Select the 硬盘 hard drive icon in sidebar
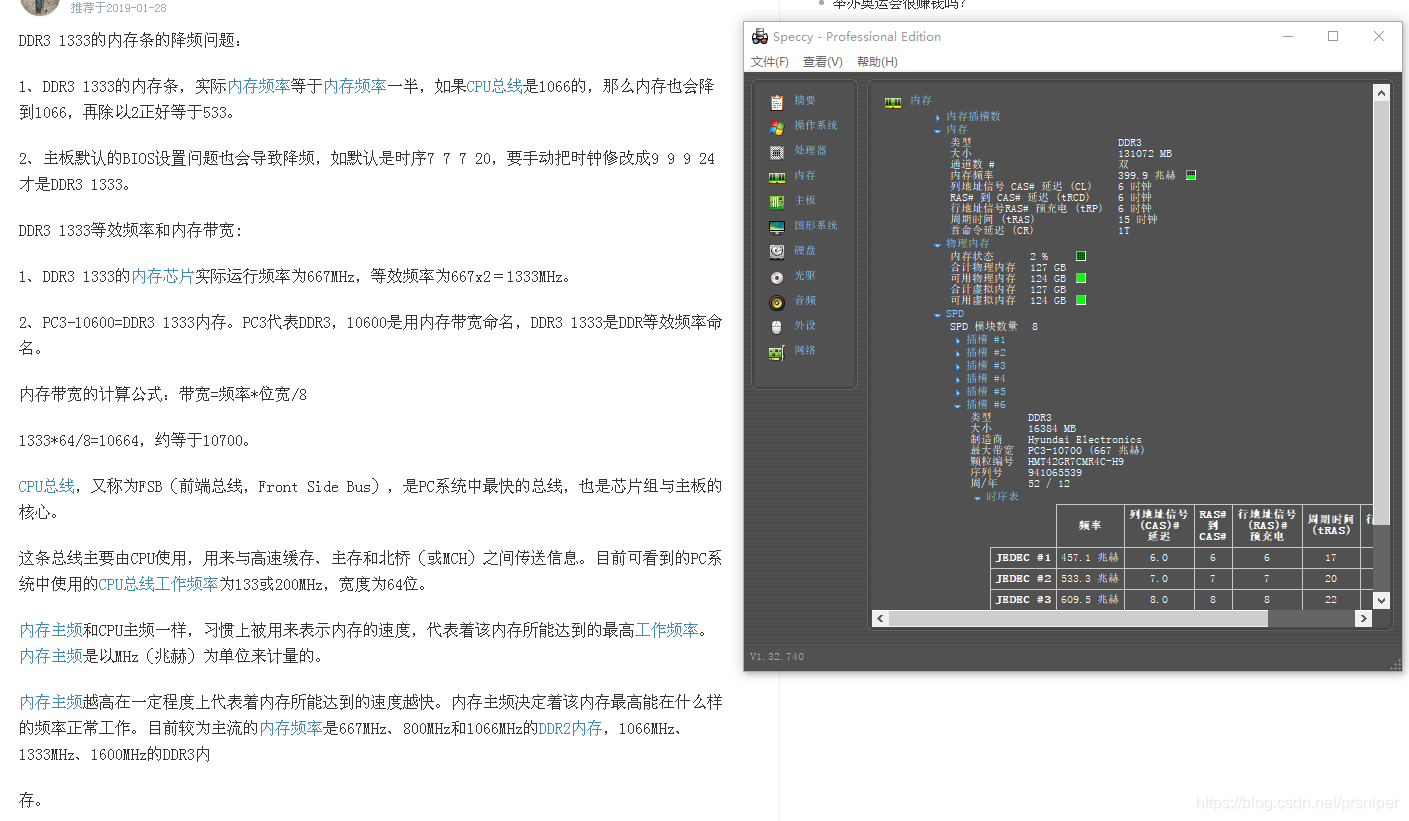The height and width of the screenshot is (821, 1409). (x=776, y=251)
